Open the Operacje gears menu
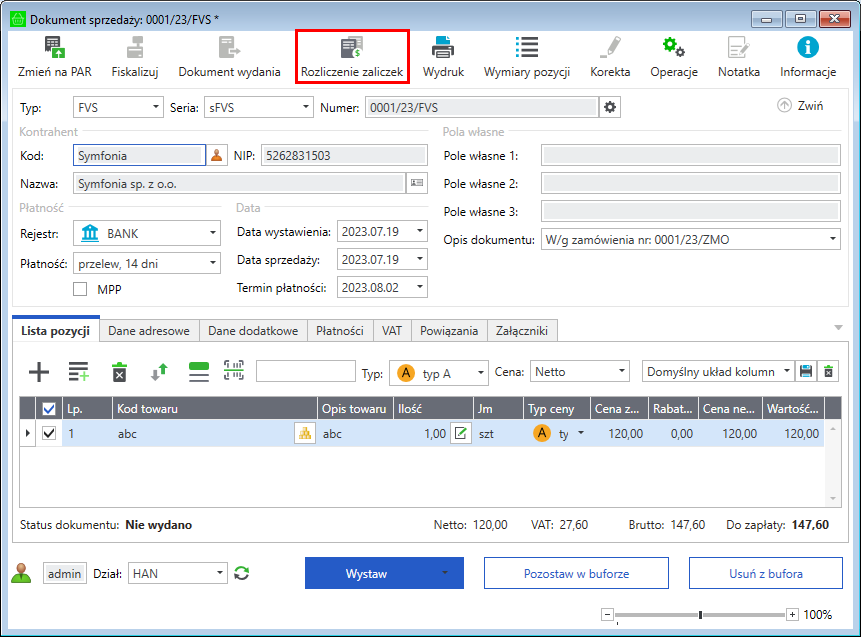 tap(673, 56)
